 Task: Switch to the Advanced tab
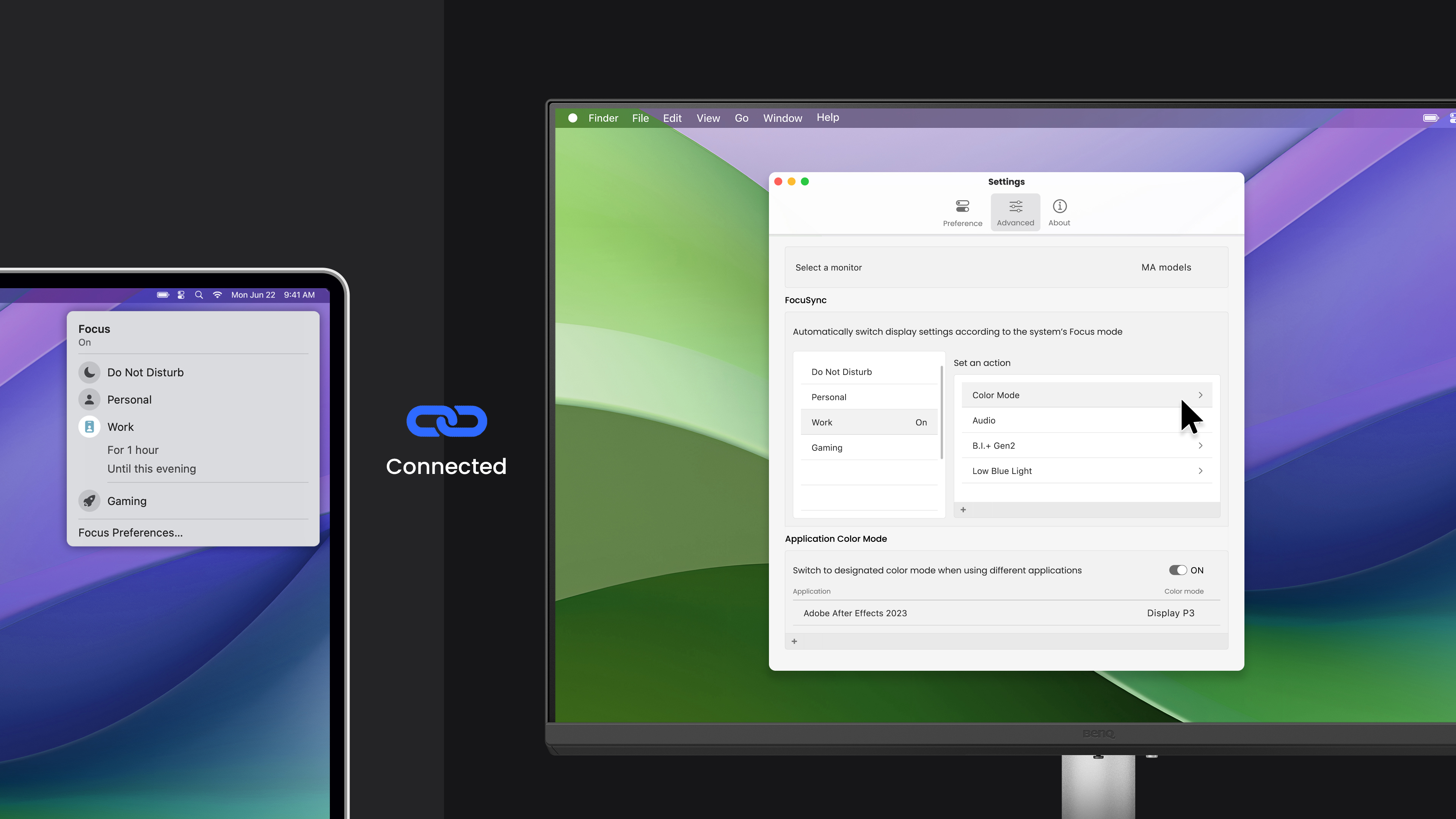(1015, 212)
